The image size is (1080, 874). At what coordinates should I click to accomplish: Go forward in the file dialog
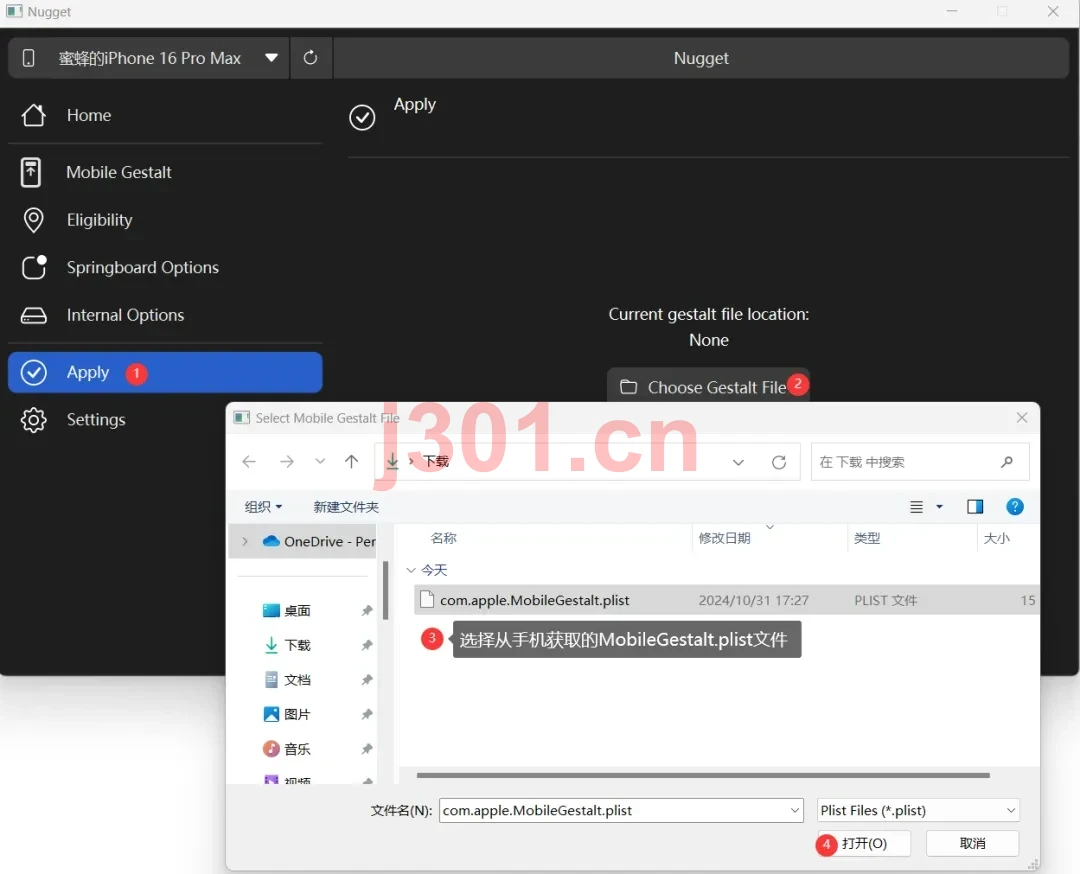click(x=287, y=461)
